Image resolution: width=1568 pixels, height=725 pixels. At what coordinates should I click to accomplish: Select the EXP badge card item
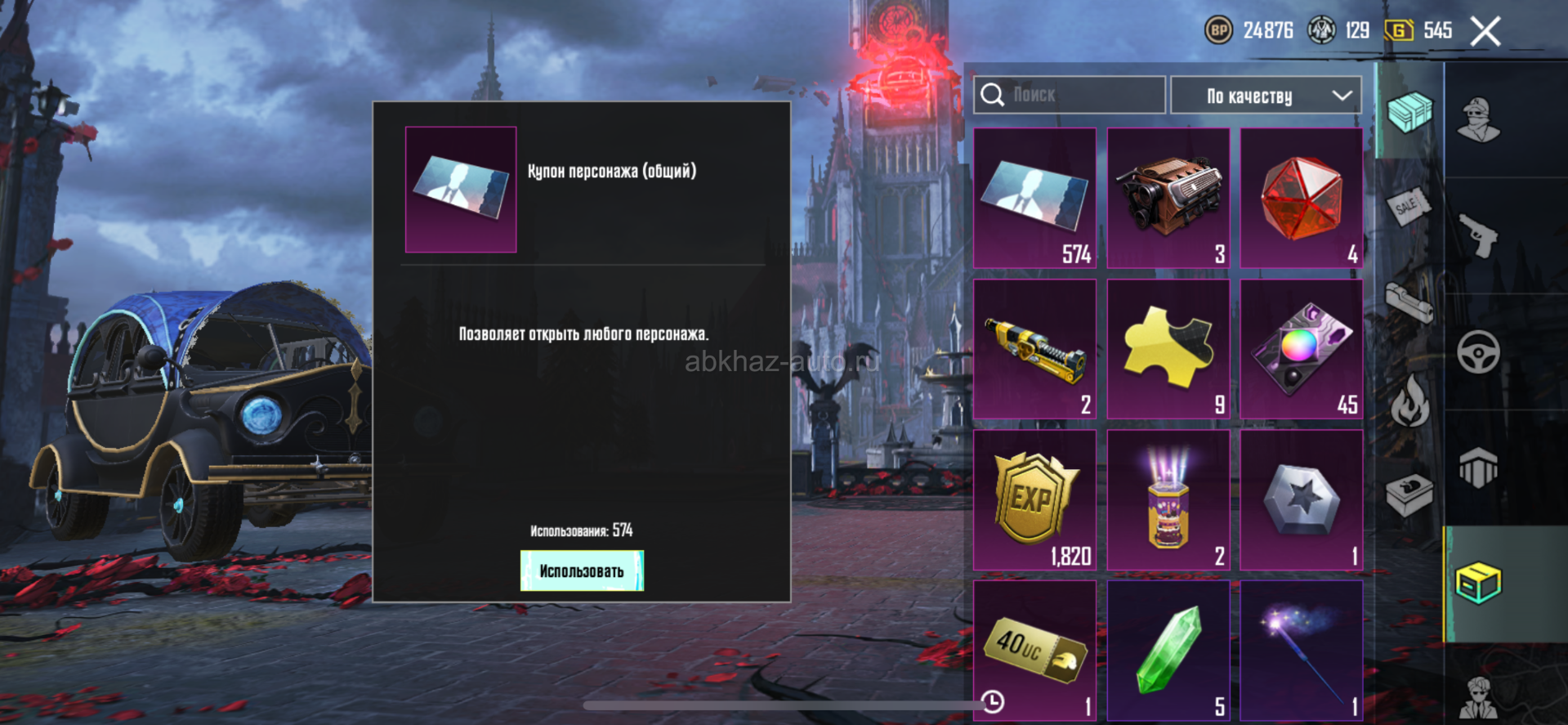1034,500
